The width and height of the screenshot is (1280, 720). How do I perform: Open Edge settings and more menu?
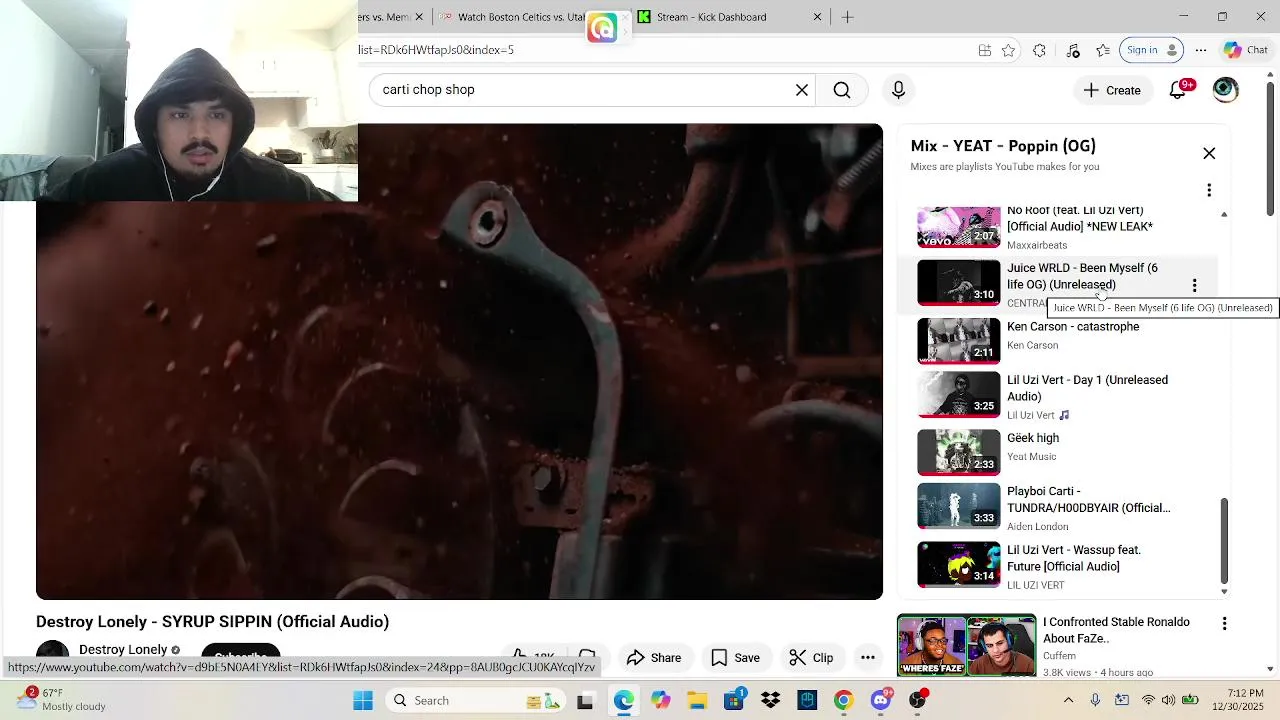tap(1201, 50)
